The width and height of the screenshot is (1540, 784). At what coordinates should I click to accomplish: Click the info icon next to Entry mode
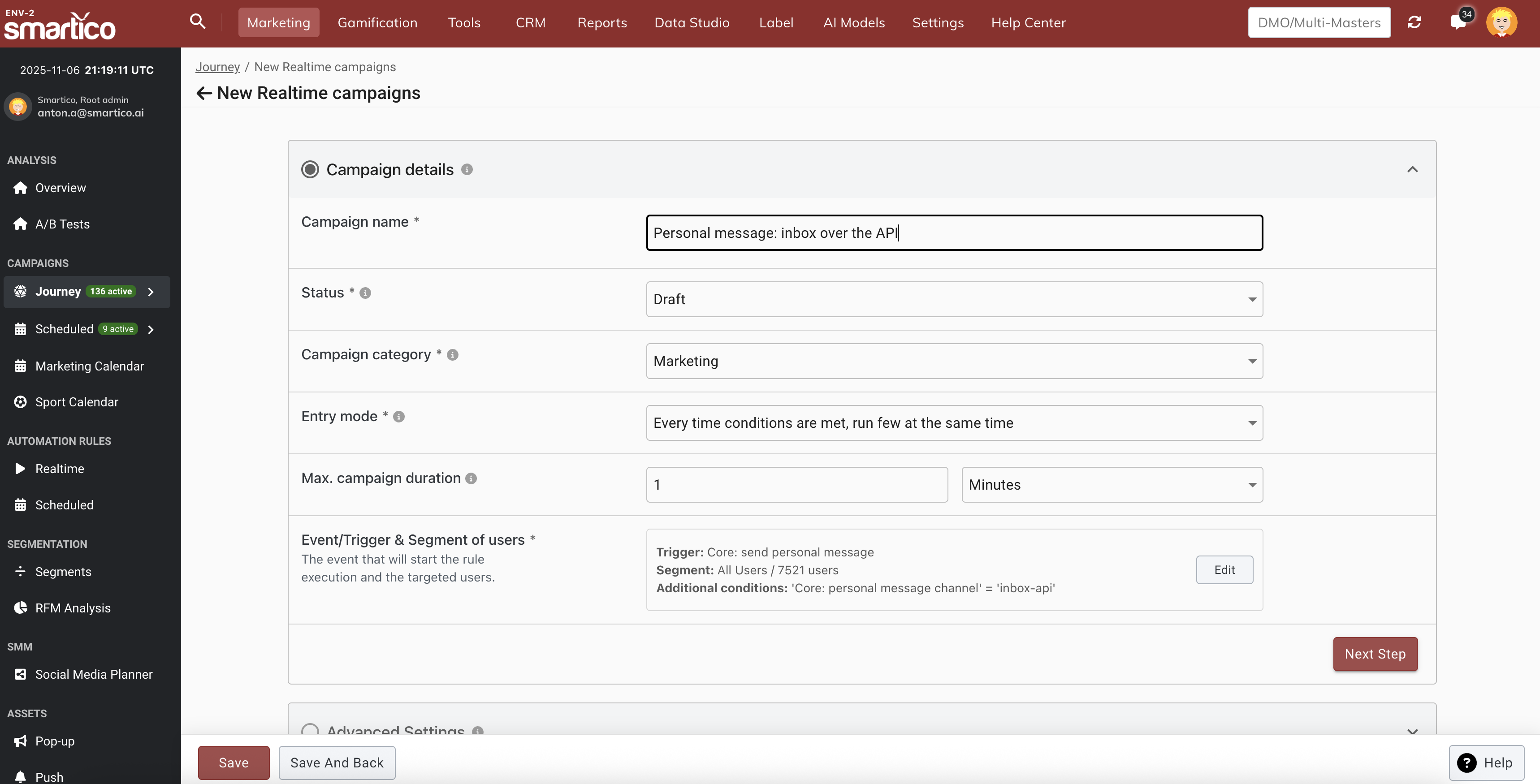coord(399,417)
